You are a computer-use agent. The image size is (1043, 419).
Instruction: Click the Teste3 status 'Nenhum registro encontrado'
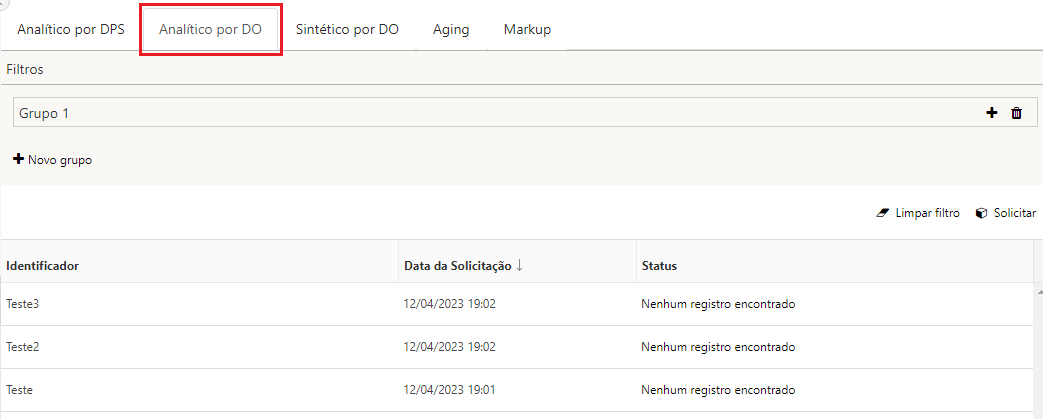pyautogui.click(x=718, y=304)
